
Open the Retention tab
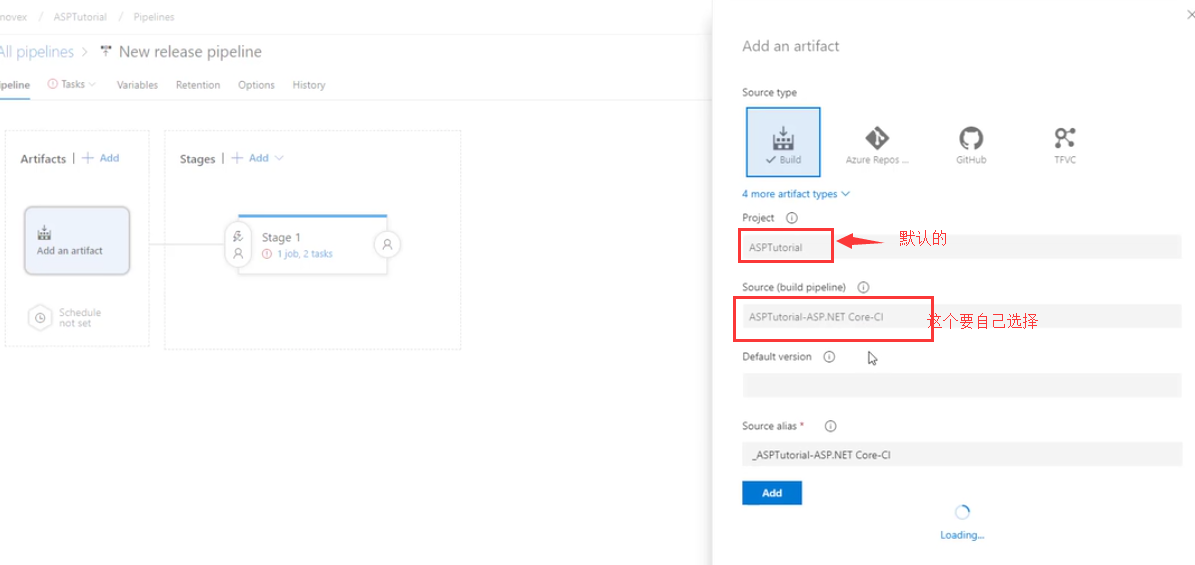(198, 85)
